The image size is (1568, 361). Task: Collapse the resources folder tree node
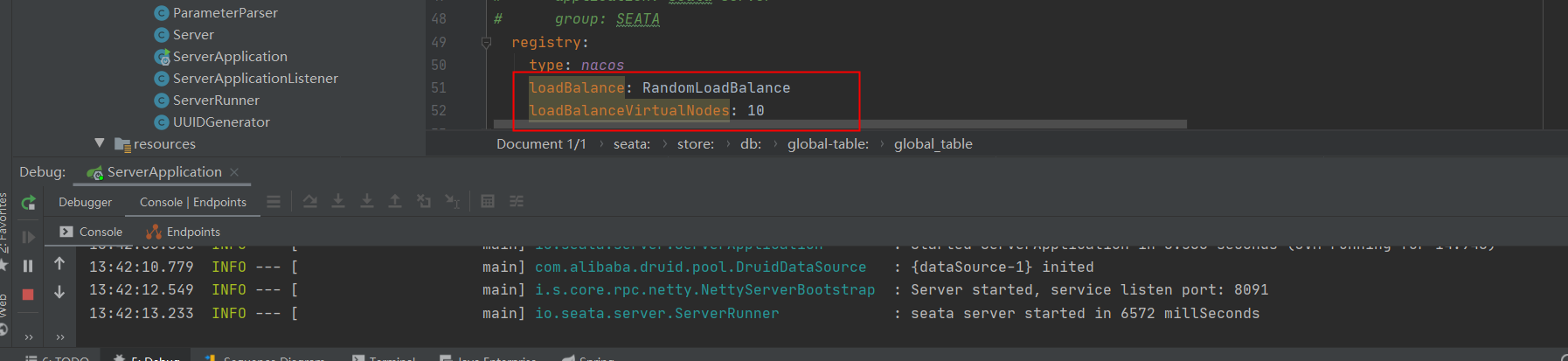click(x=100, y=143)
